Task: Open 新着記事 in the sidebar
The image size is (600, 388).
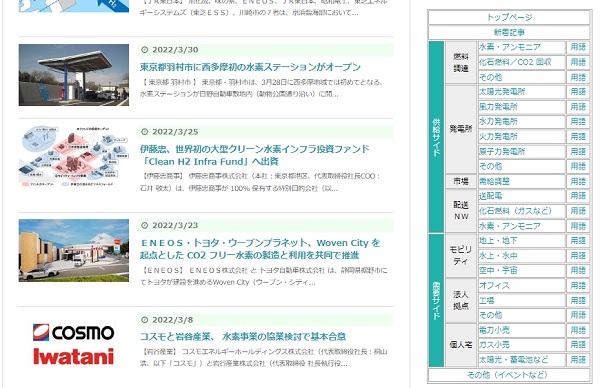Action: click(x=509, y=33)
